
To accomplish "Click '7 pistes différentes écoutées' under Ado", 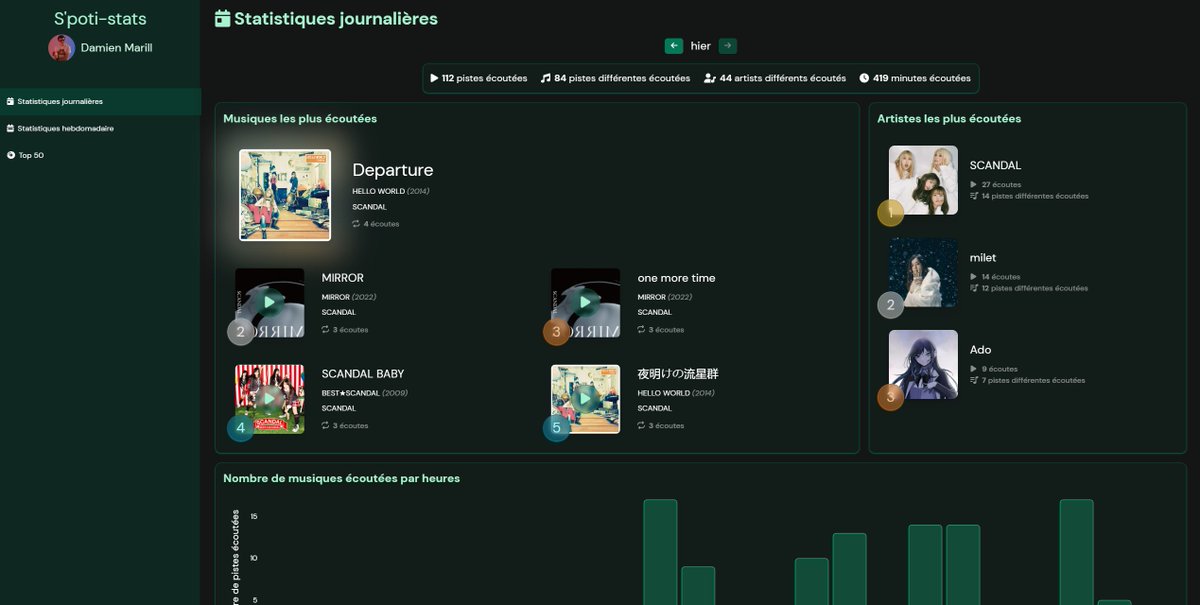I will (x=1033, y=380).
